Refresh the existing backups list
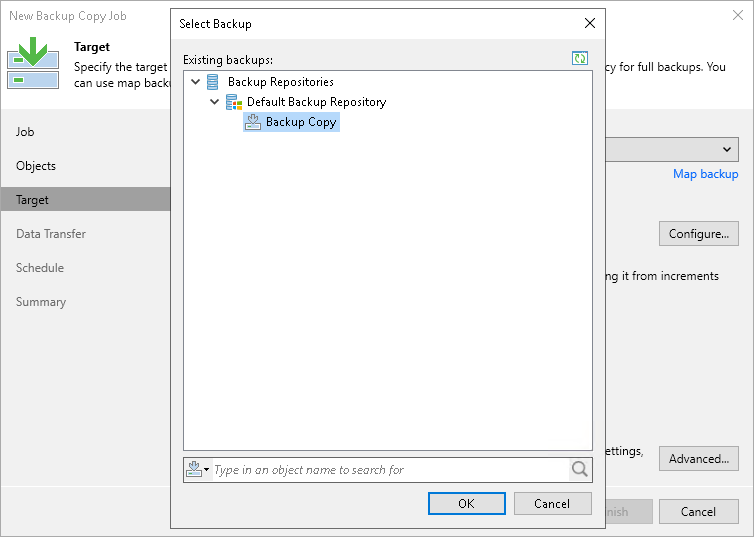This screenshot has width=754, height=537. point(579,58)
